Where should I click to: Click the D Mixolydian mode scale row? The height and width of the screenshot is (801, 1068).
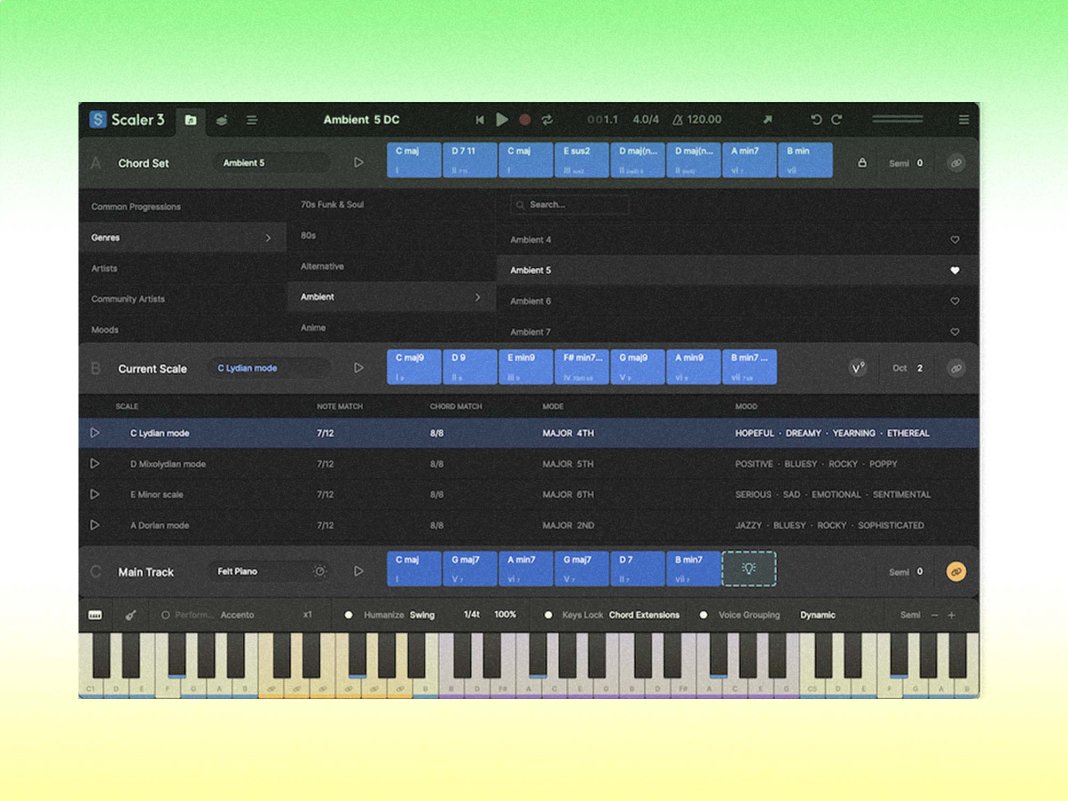[x=529, y=464]
